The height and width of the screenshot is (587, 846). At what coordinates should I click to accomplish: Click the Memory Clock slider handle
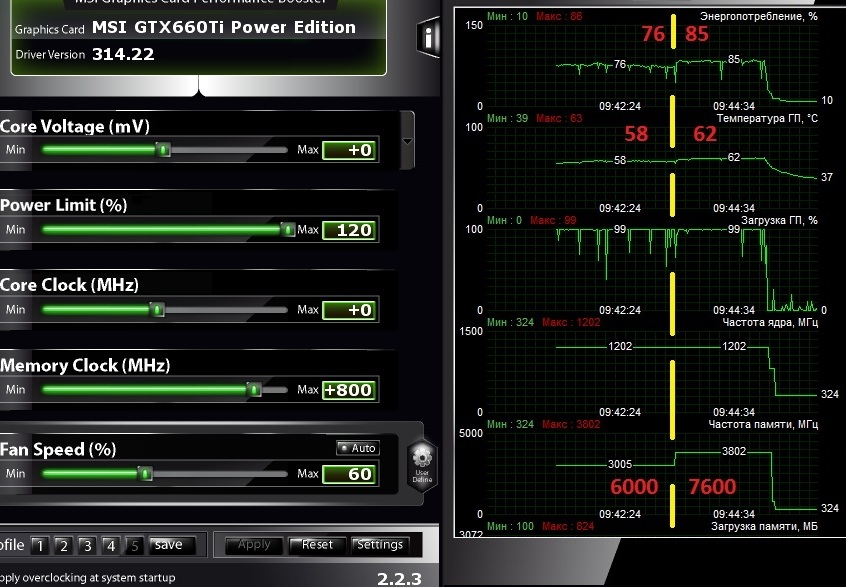[254, 390]
